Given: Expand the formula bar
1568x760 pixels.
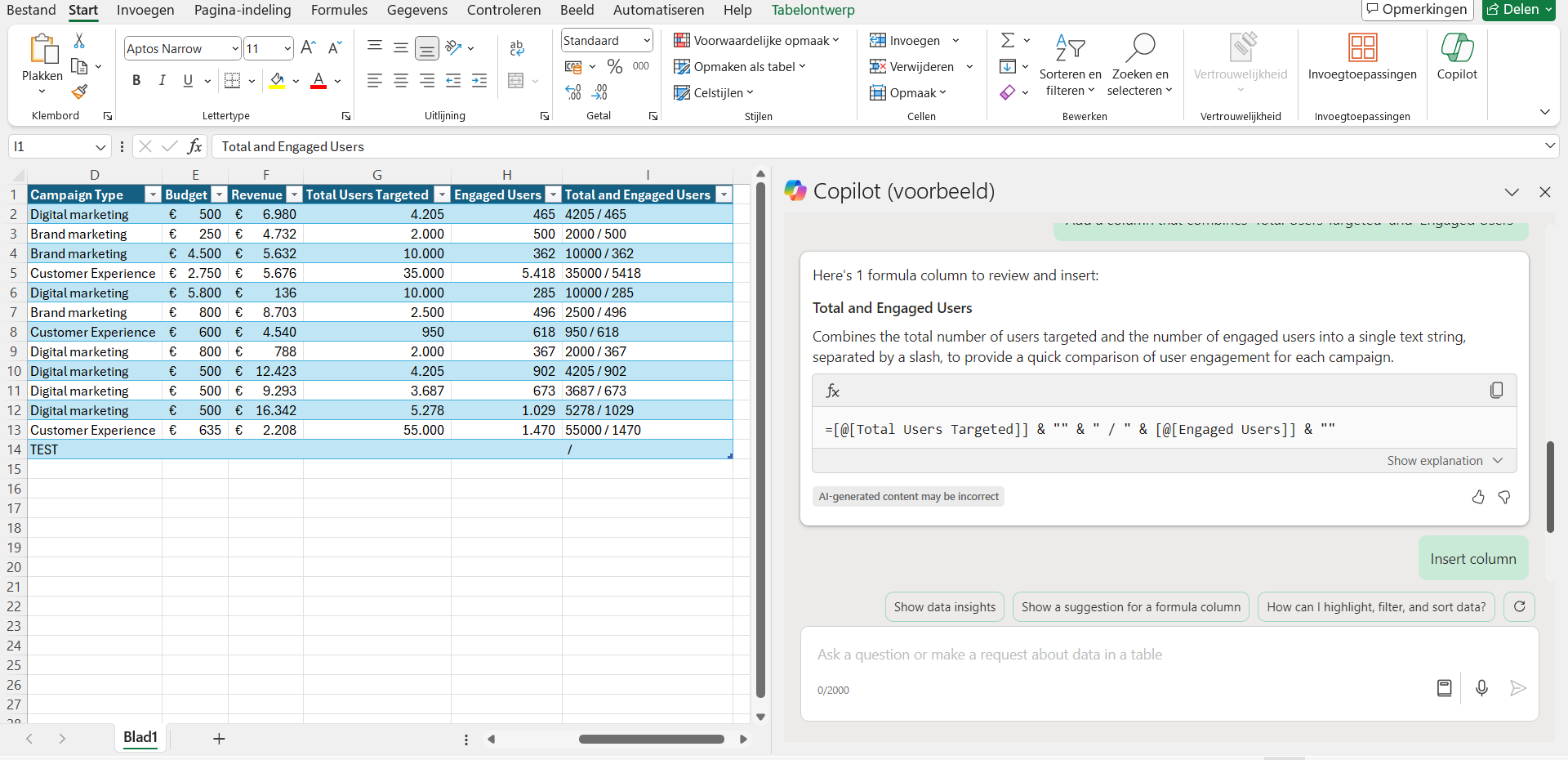Looking at the screenshot, I should 1550,145.
